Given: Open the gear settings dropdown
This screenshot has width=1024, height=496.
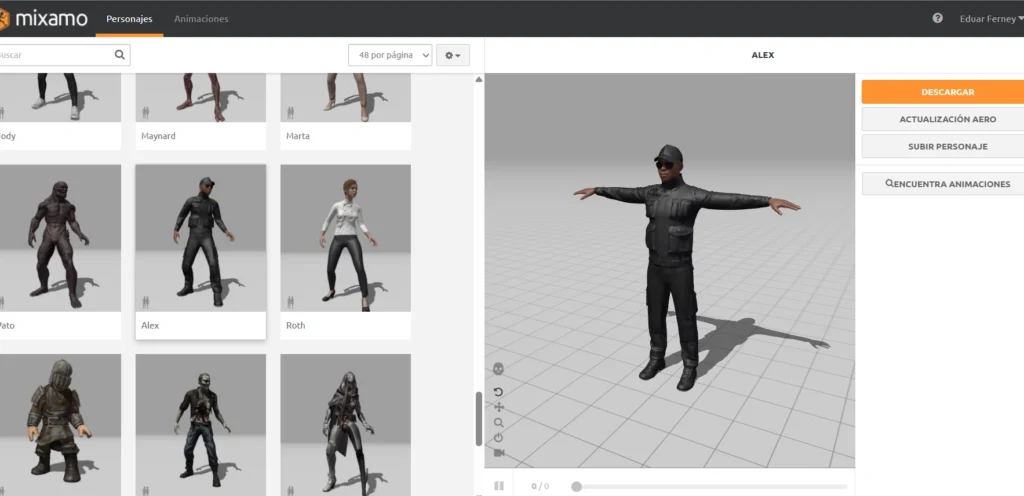Looking at the screenshot, I should [453, 55].
